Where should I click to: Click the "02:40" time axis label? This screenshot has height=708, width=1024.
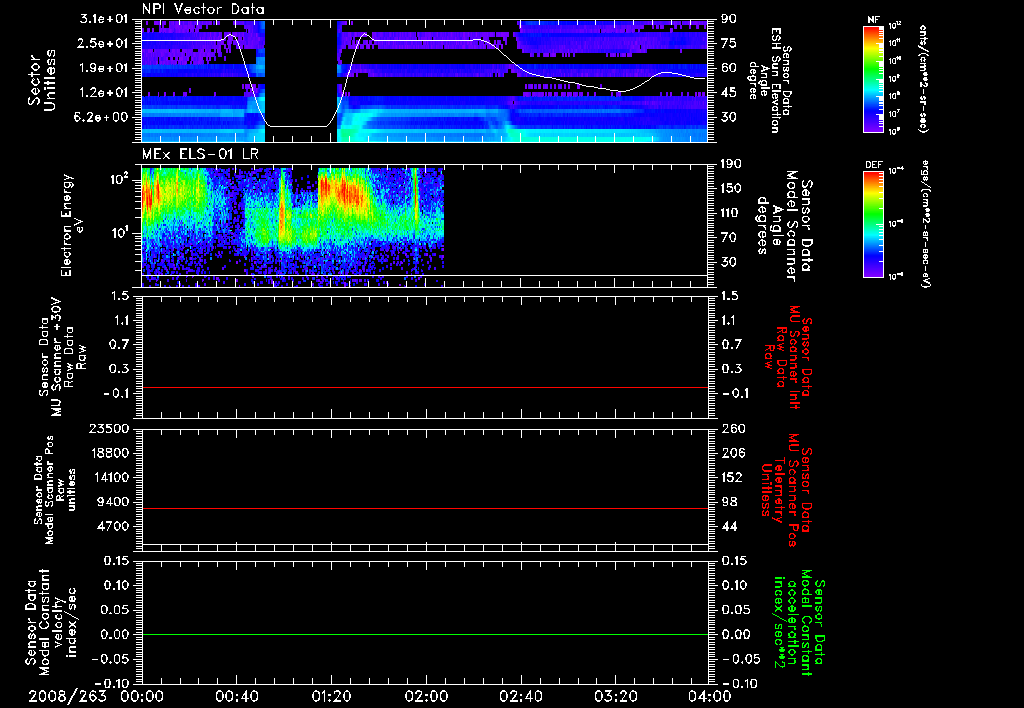coord(520,696)
